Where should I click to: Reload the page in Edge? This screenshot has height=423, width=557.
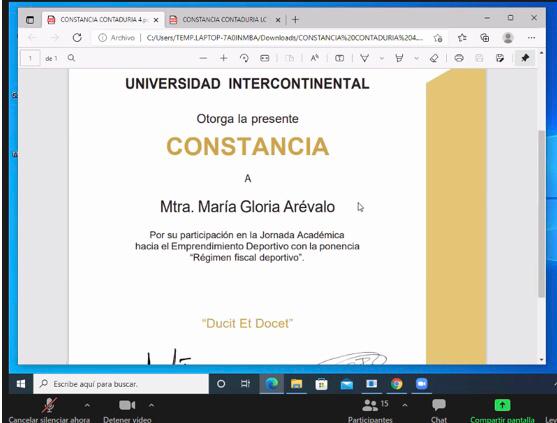point(77,38)
